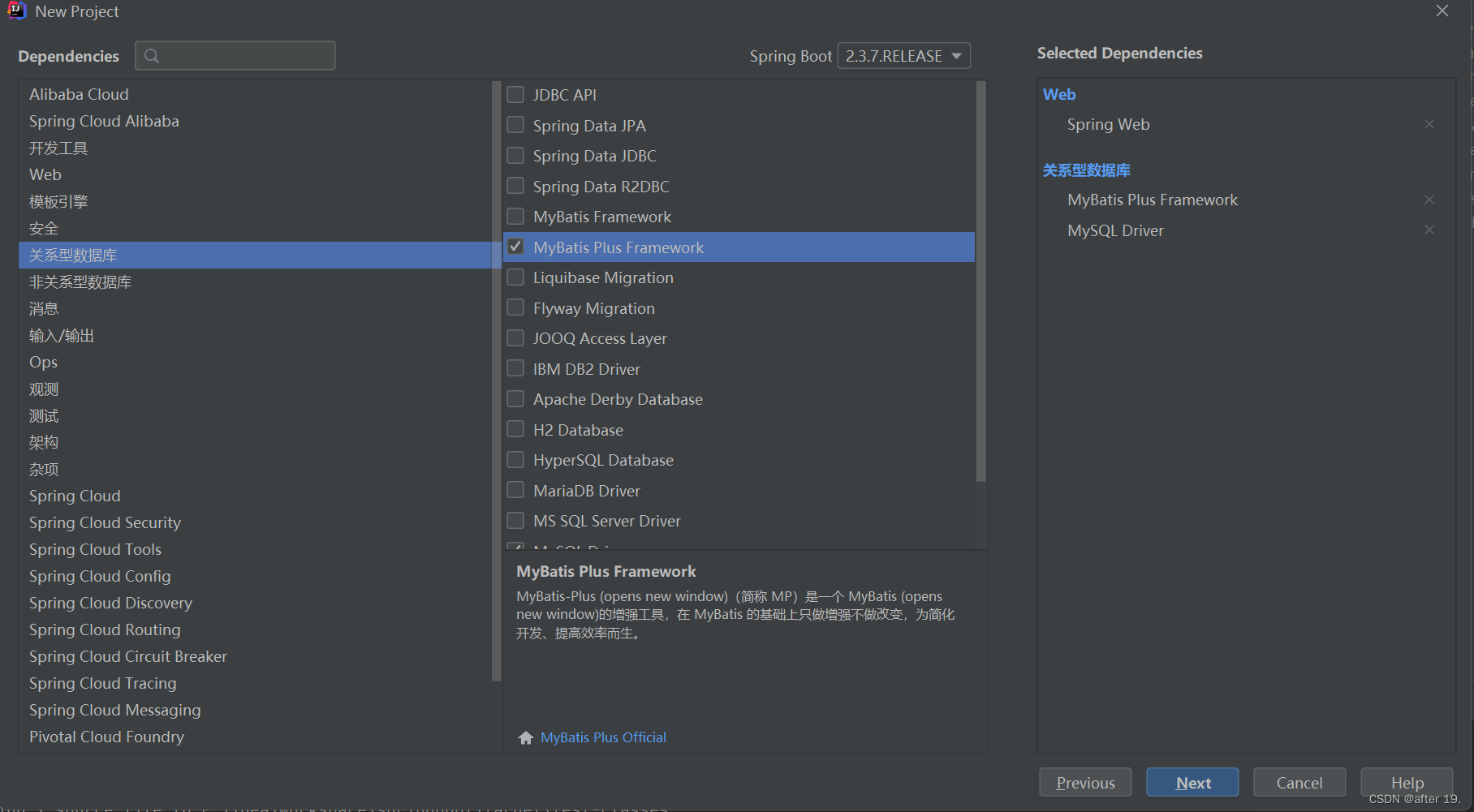Select Spring Web in Selected Dependencies
The height and width of the screenshot is (812, 1474).
pyautogui.click(x=1109, y=124)
